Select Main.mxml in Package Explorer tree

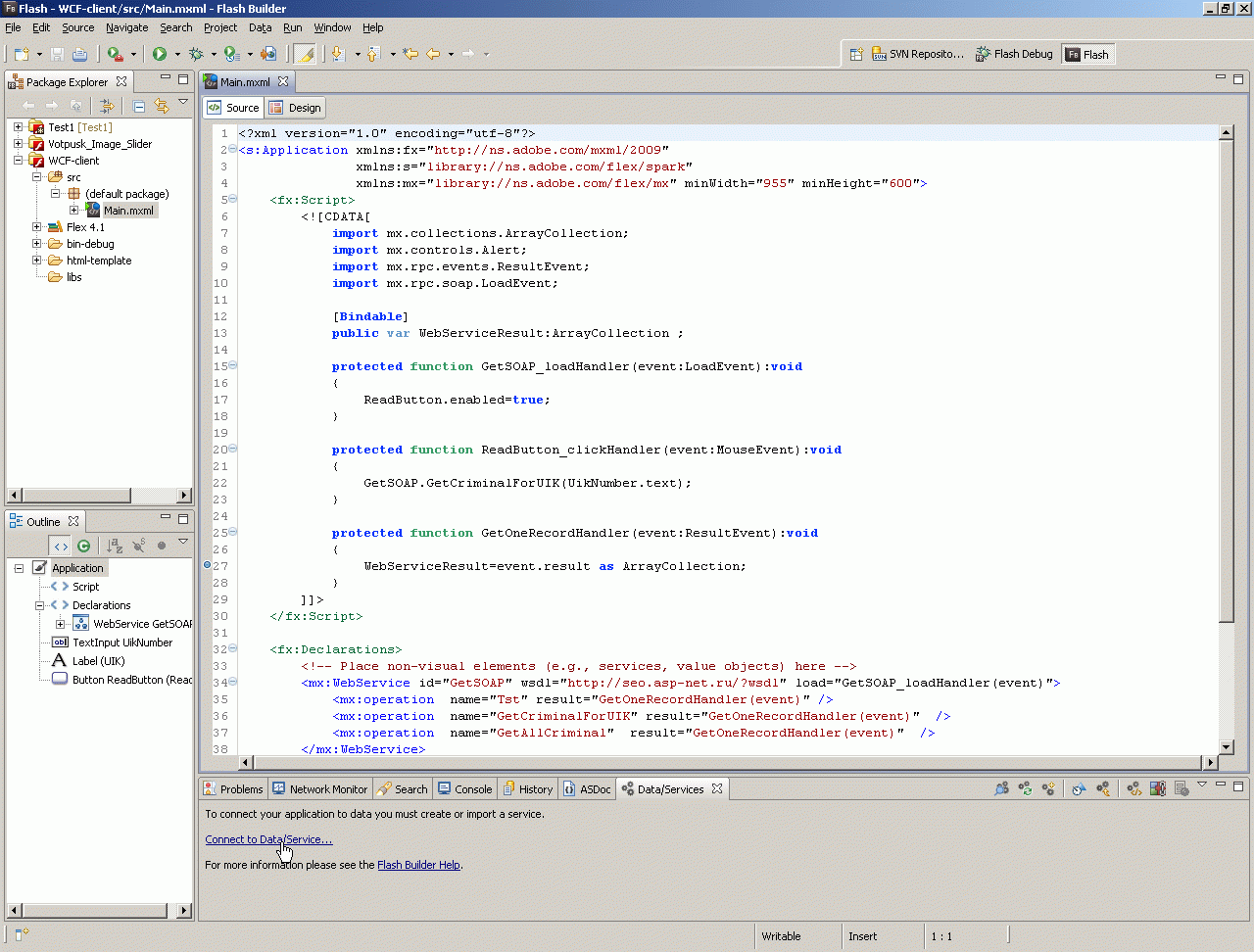pos(128,211)
